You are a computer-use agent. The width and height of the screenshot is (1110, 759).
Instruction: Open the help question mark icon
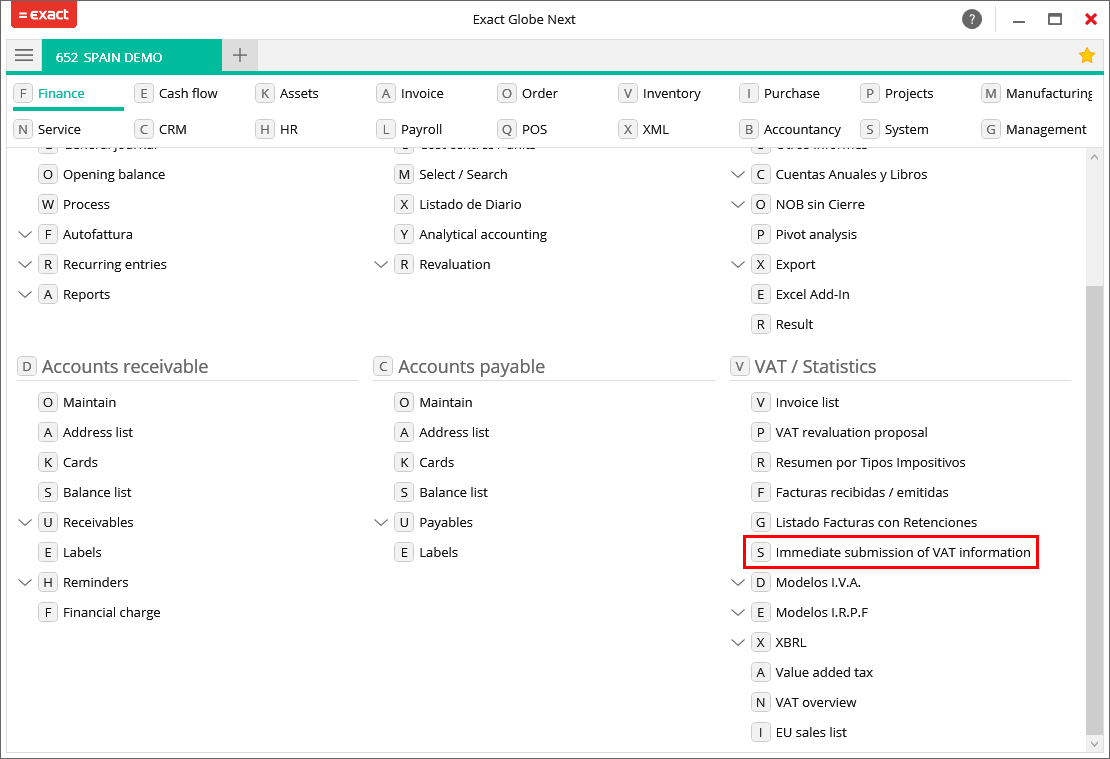click(x=971, y=19)
